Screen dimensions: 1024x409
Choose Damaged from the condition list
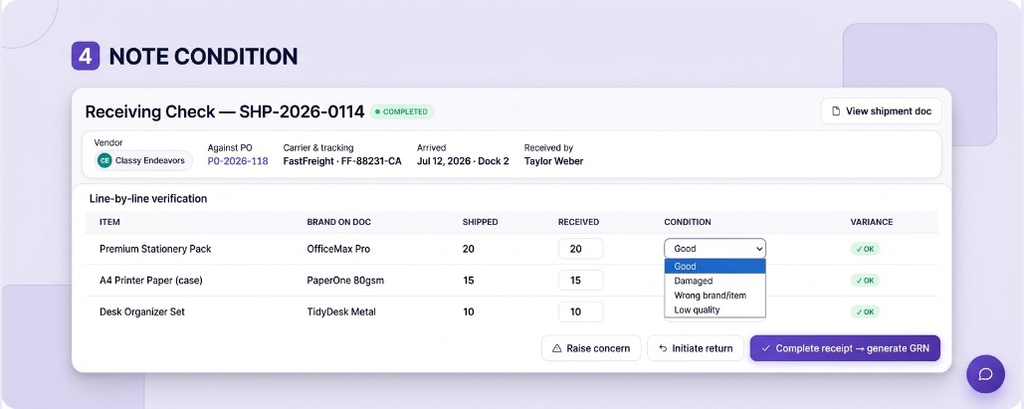tap(715, 281)
